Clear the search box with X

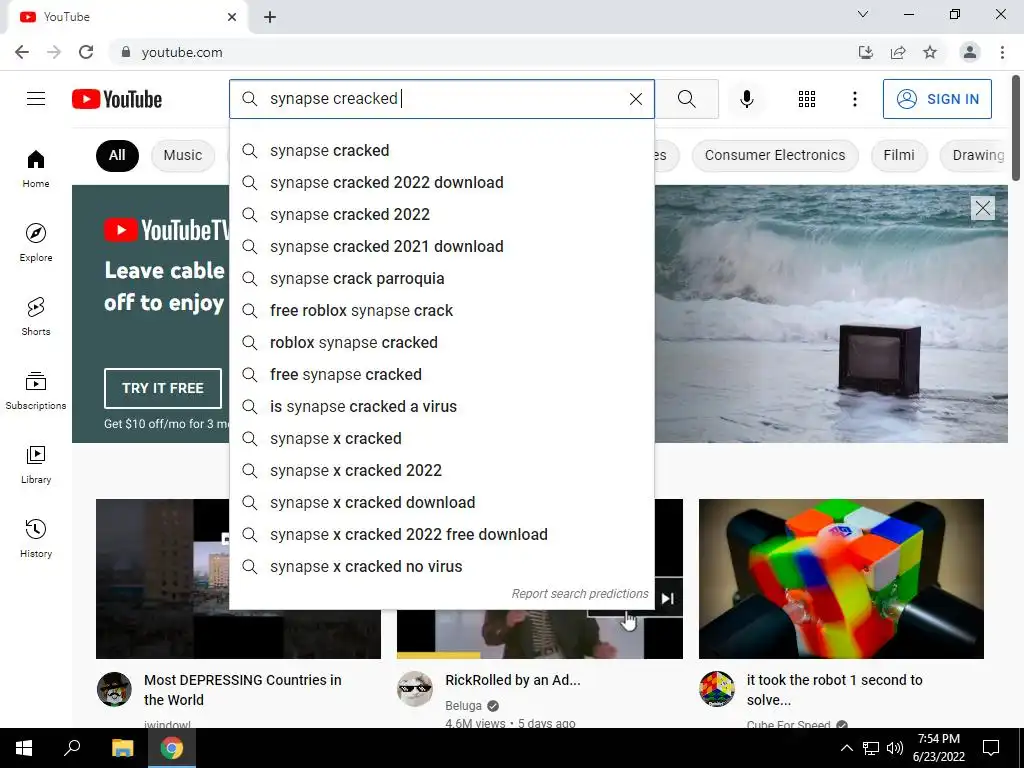[635, 99]
